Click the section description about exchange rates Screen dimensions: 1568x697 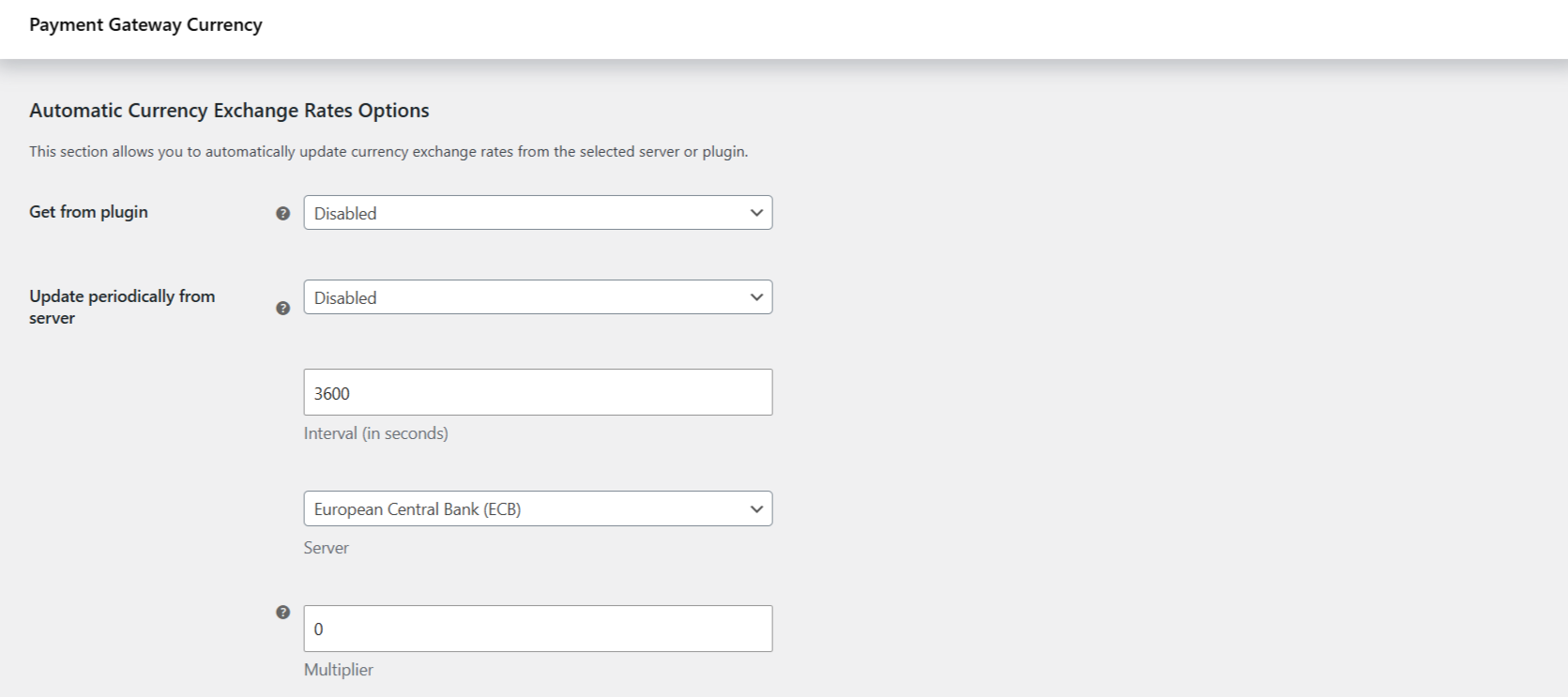388,152
